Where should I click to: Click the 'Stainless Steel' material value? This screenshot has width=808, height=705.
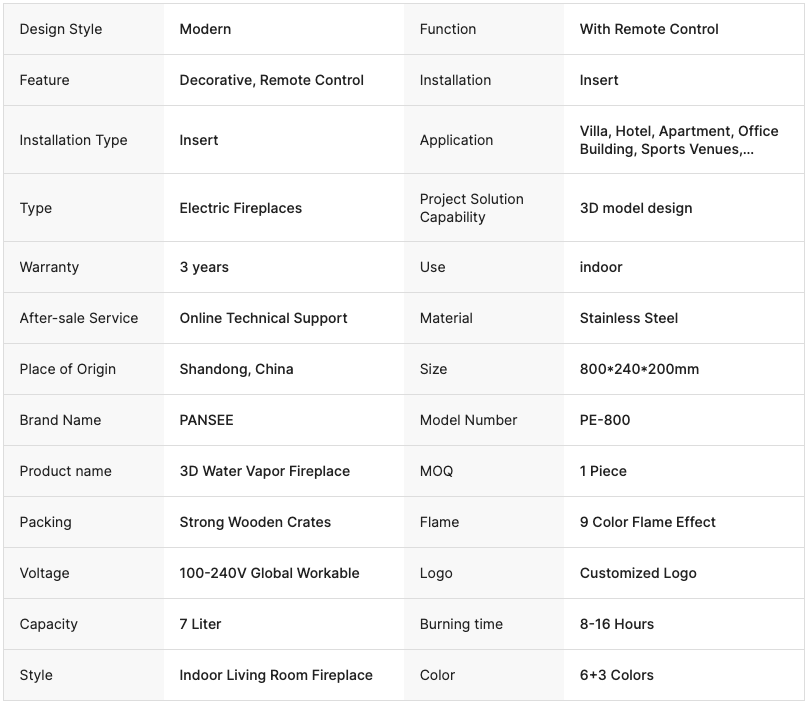pyautogui.click(x=628, y=318)
